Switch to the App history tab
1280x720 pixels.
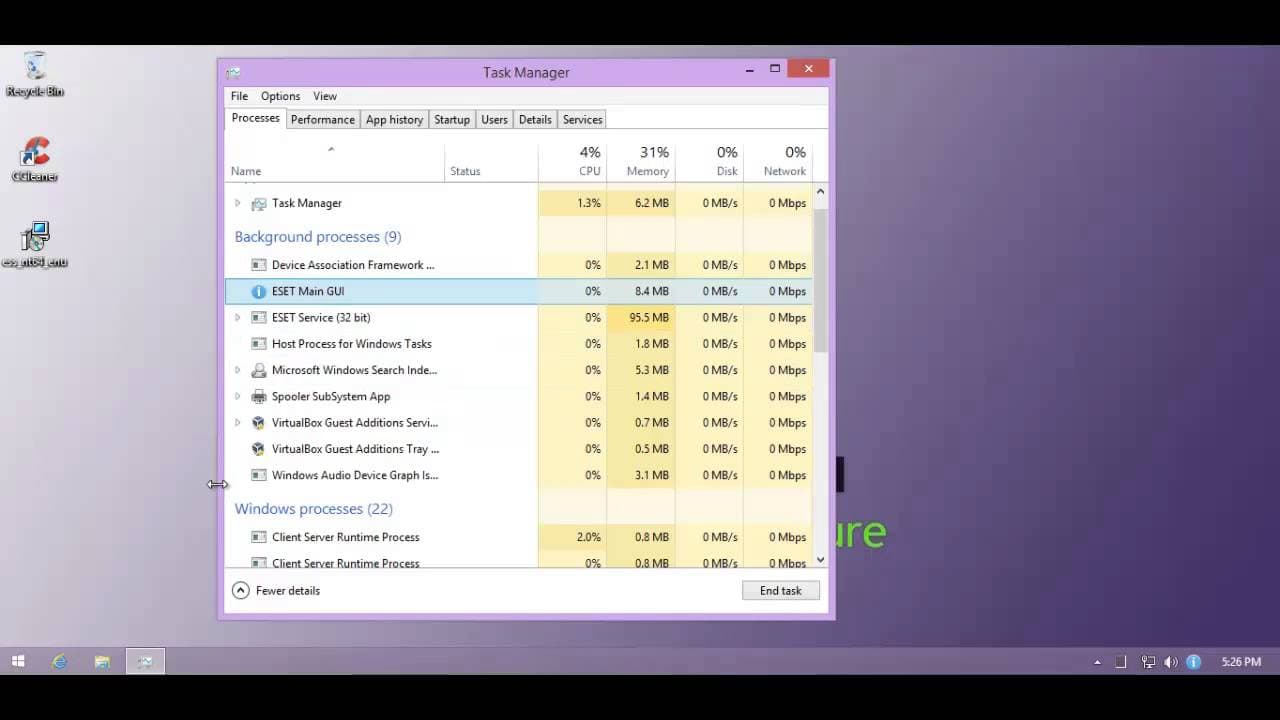394,119
